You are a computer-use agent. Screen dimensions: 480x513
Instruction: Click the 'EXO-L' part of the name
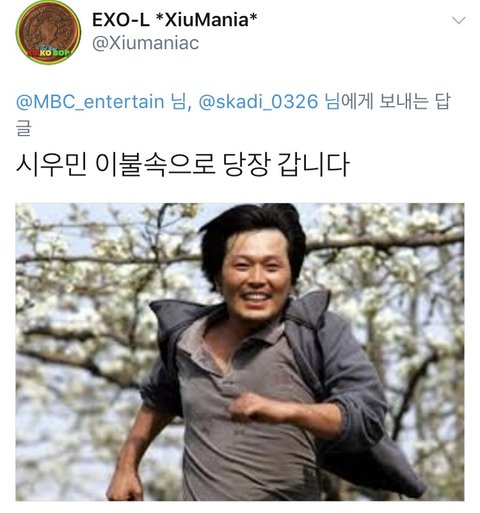point(121,20)
